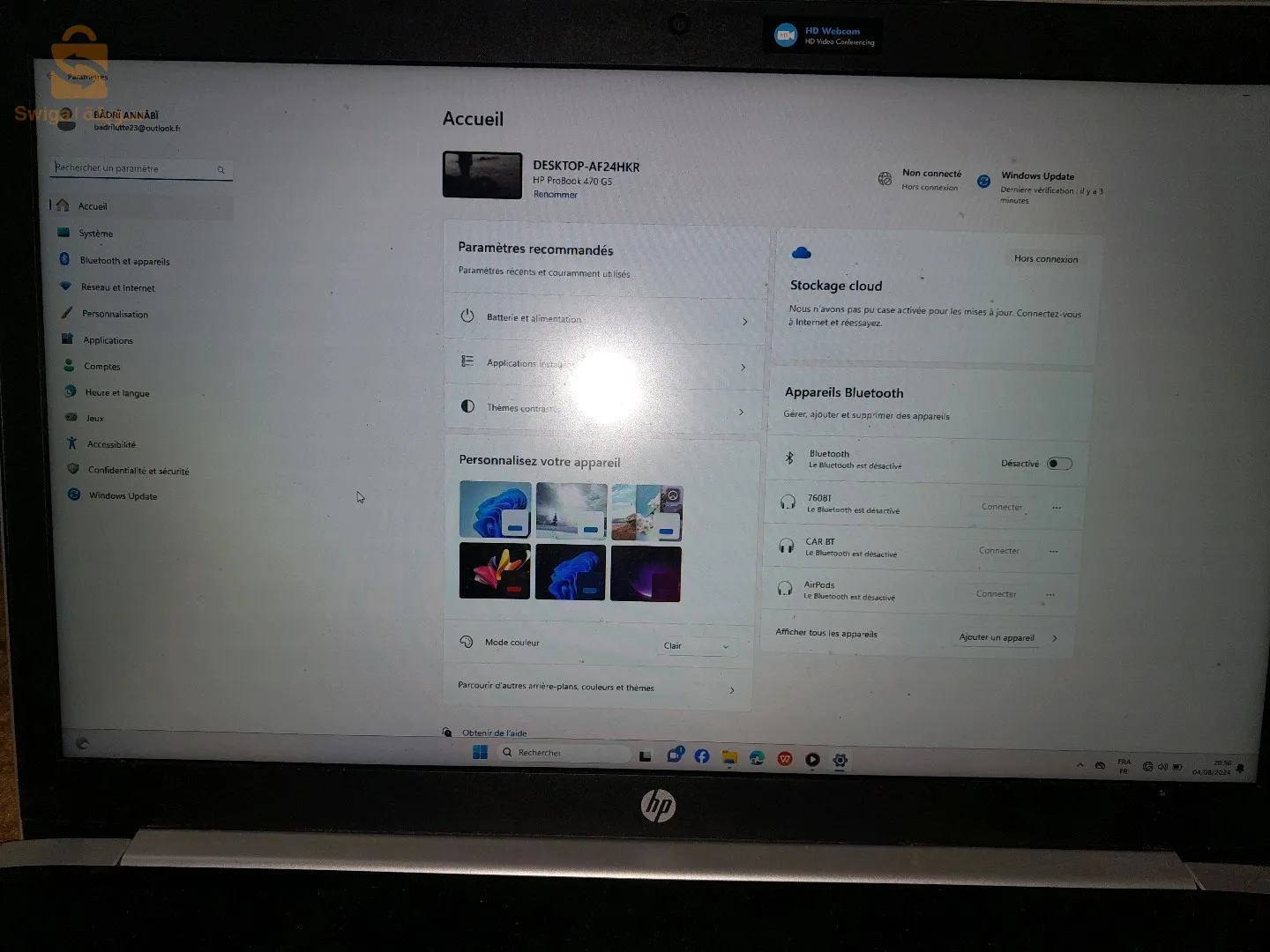Open Réseau et Internet section
1270x952 pixels.
tap(117, 287)
